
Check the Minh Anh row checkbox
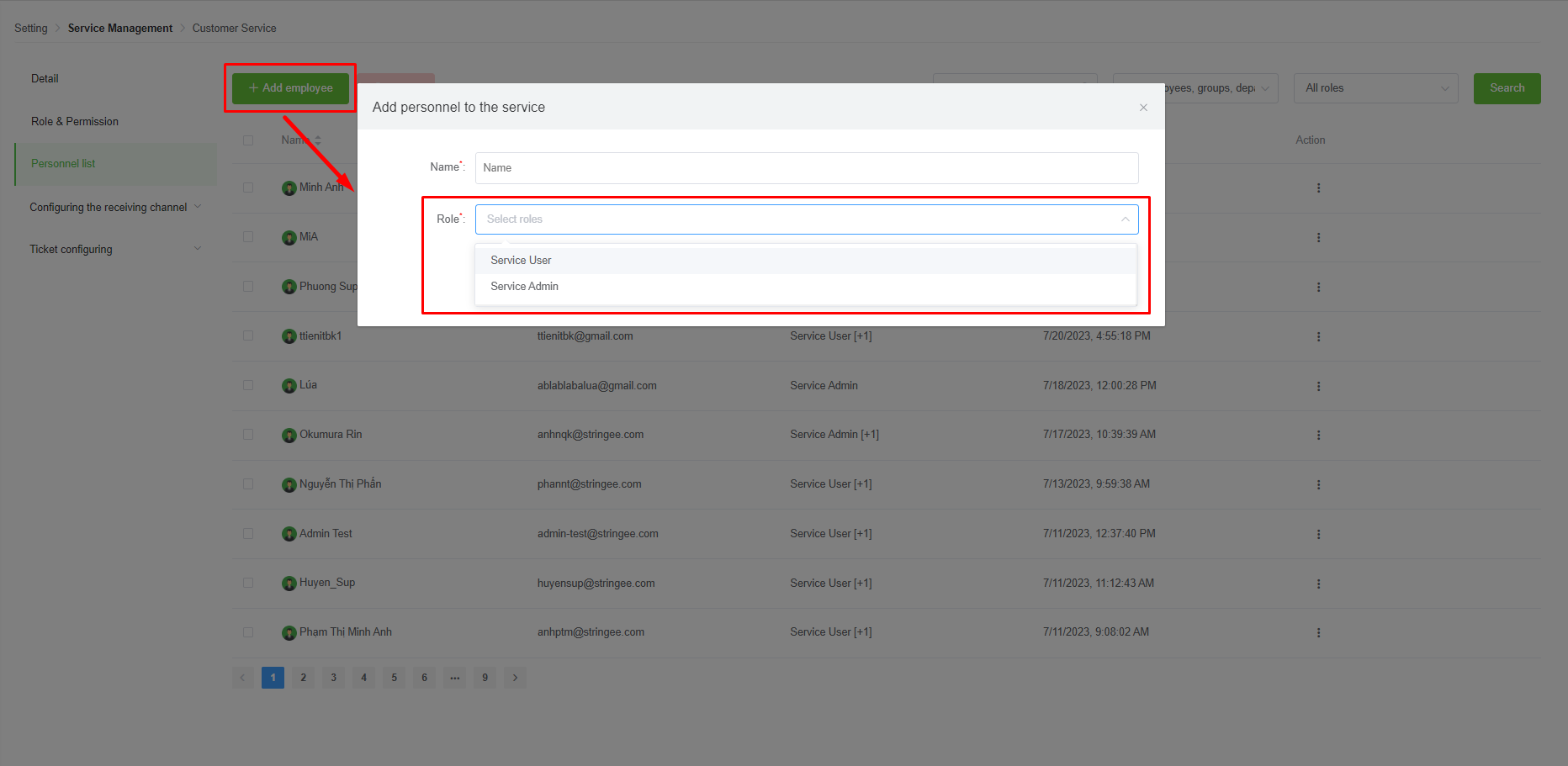248,188
